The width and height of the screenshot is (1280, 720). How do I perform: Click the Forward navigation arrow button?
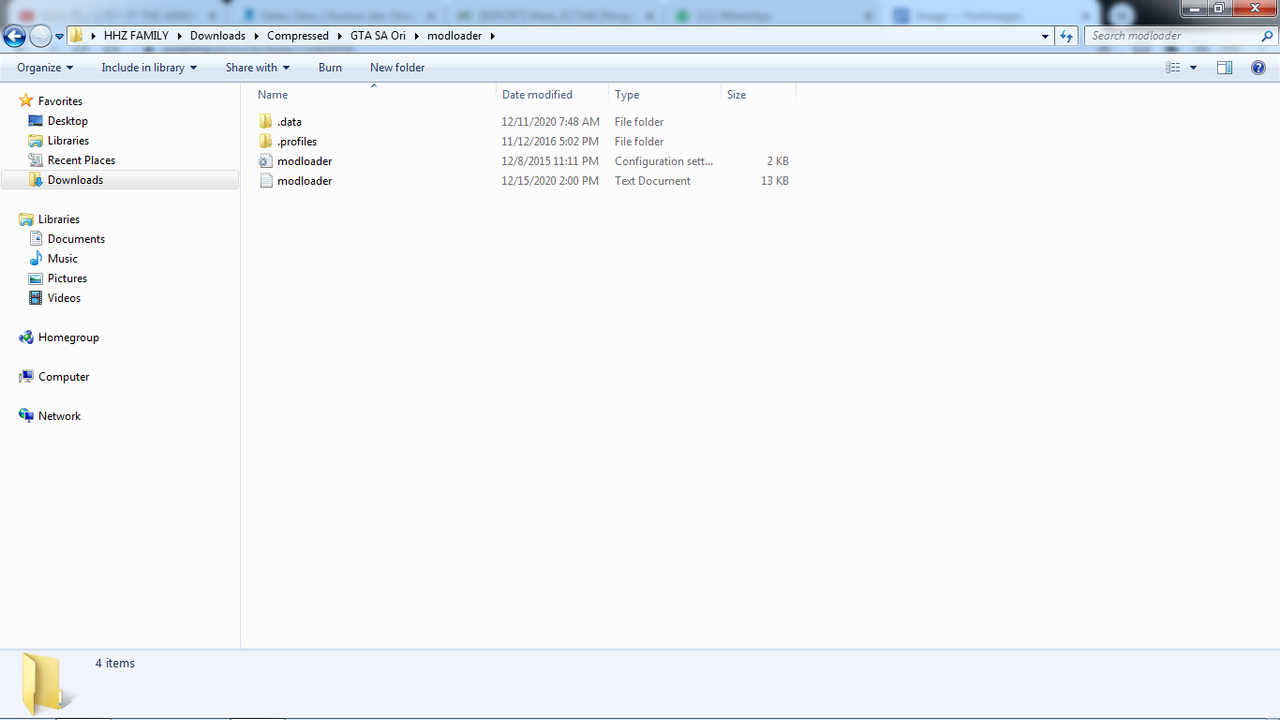(x=40, y=37)
